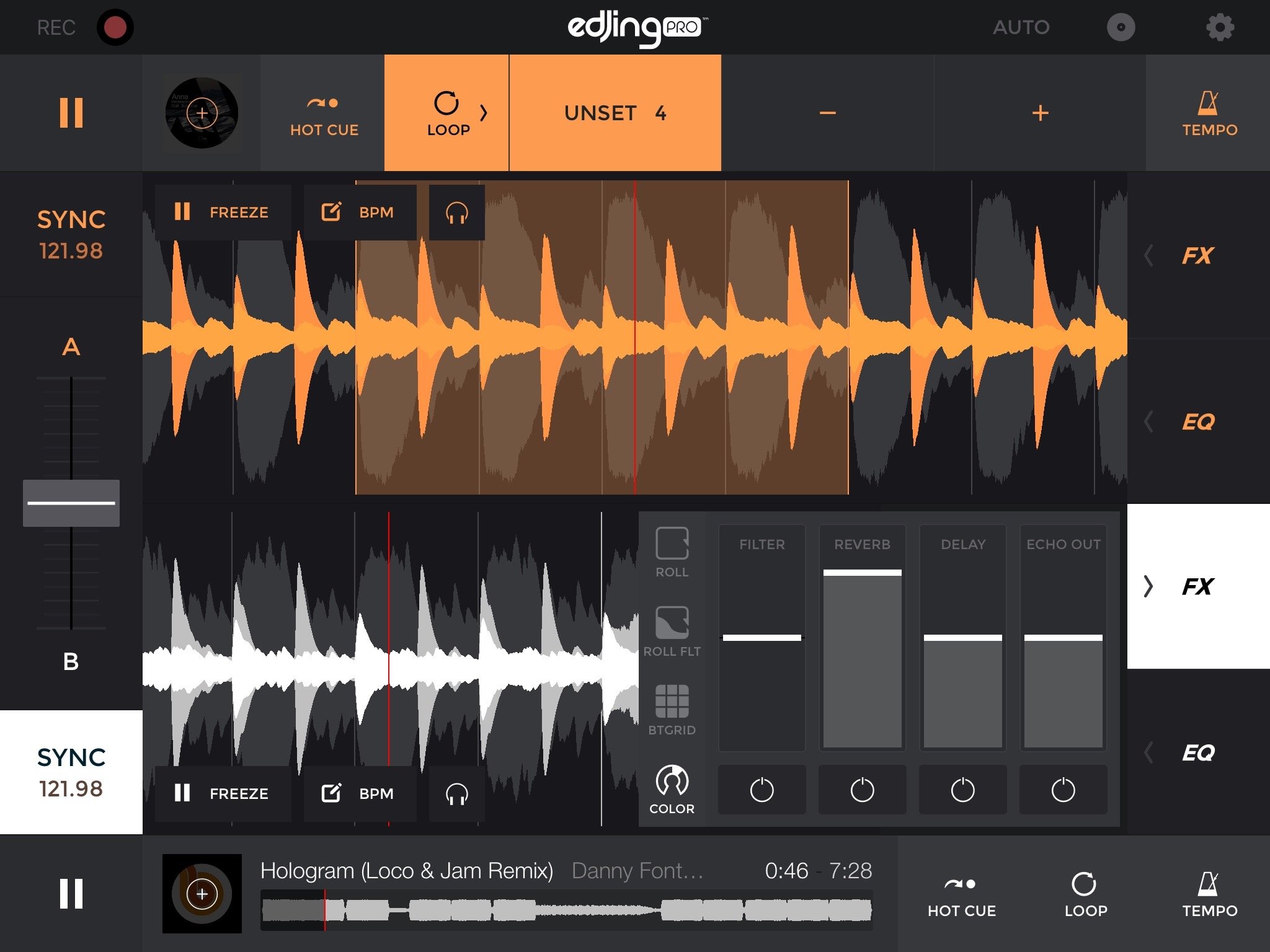Expand the Deck A FX panel
Screen dimensions: 1270x952
tap(1197, 255)
